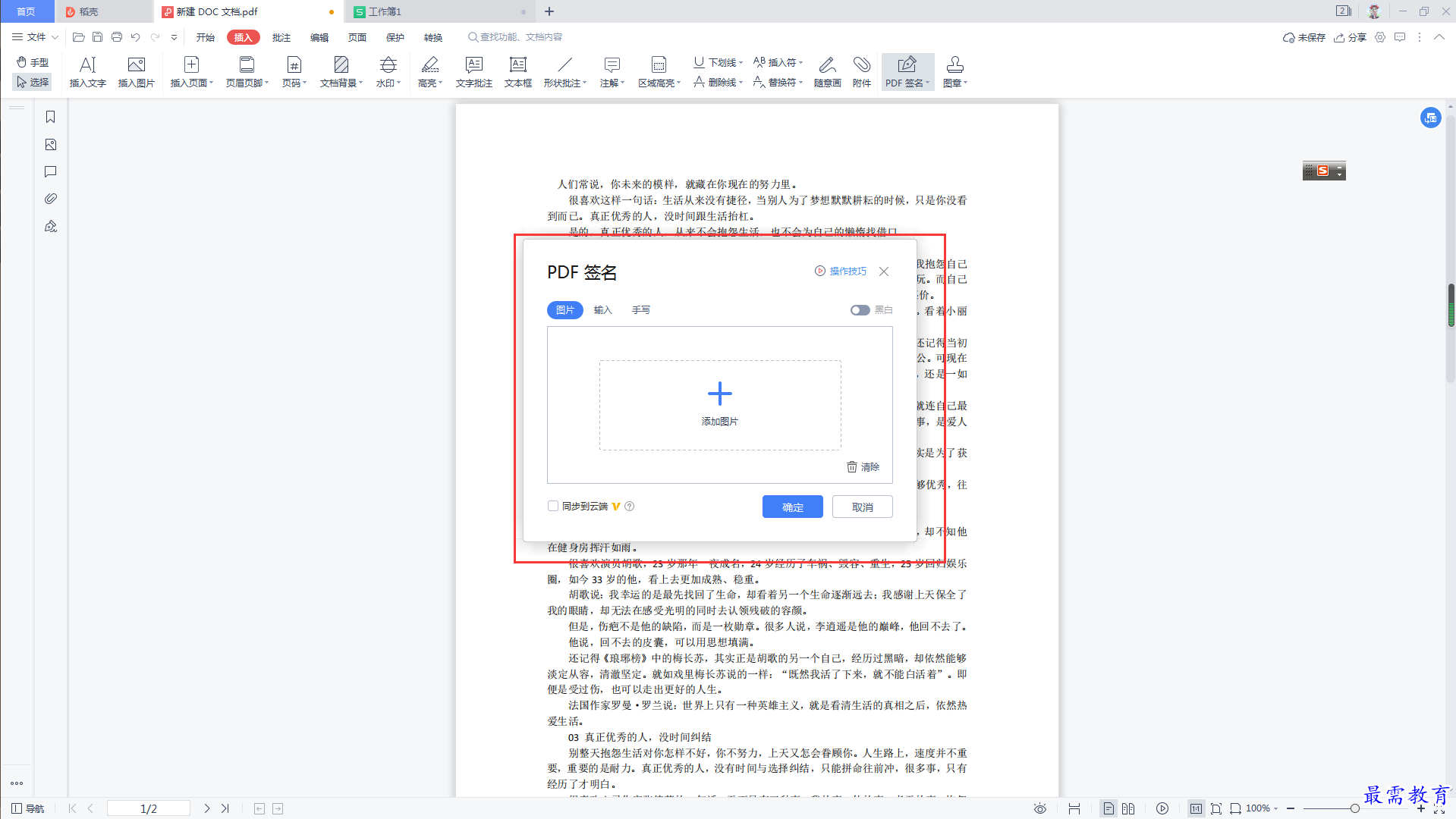Viewport: 1456px width, 819px height.
Task: Click the help question mark next to 同步到云端
Action: pos(629,506)
